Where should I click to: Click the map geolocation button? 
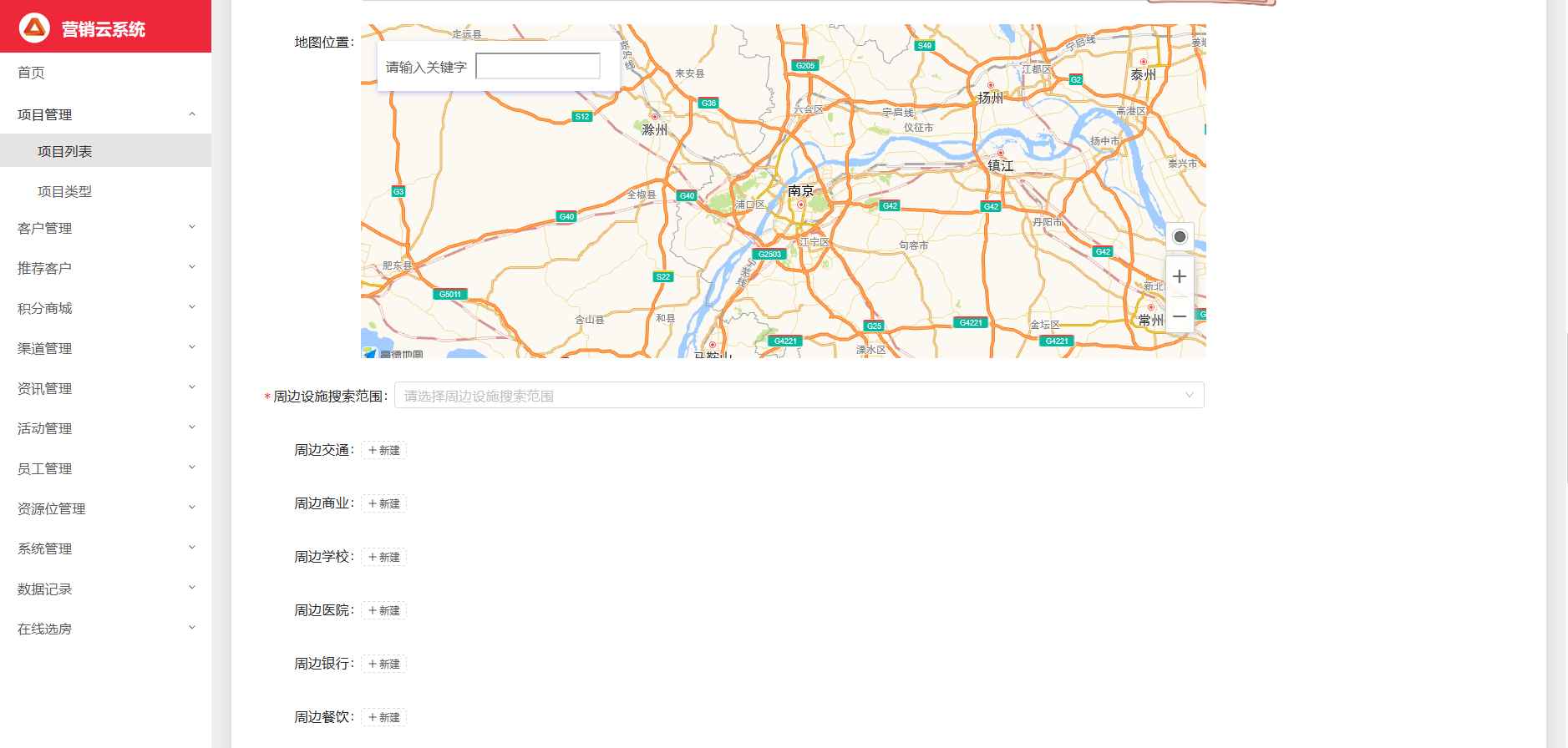1180,237
